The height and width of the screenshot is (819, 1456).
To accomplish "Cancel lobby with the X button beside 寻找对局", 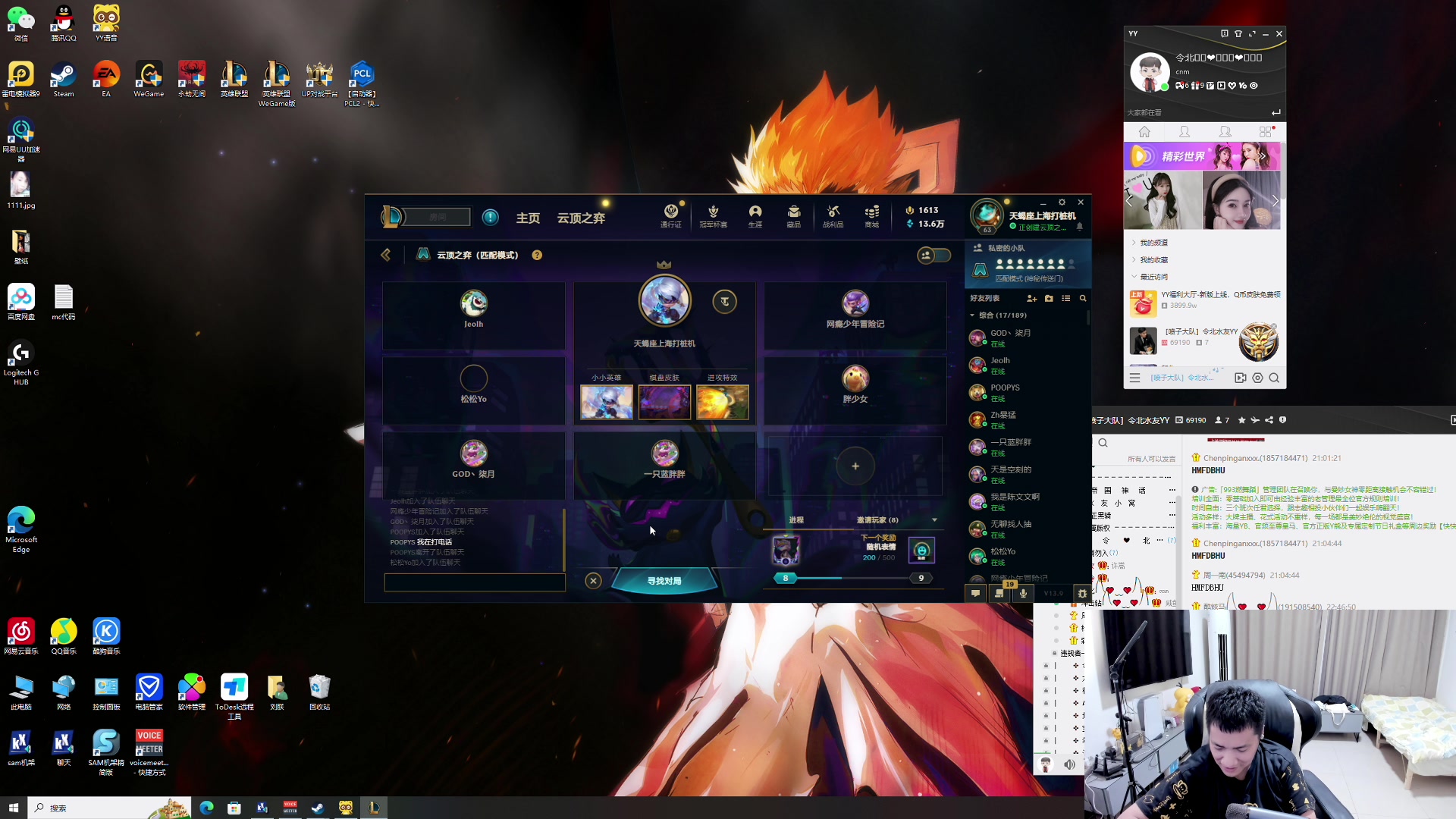I will tap(594, 581).
